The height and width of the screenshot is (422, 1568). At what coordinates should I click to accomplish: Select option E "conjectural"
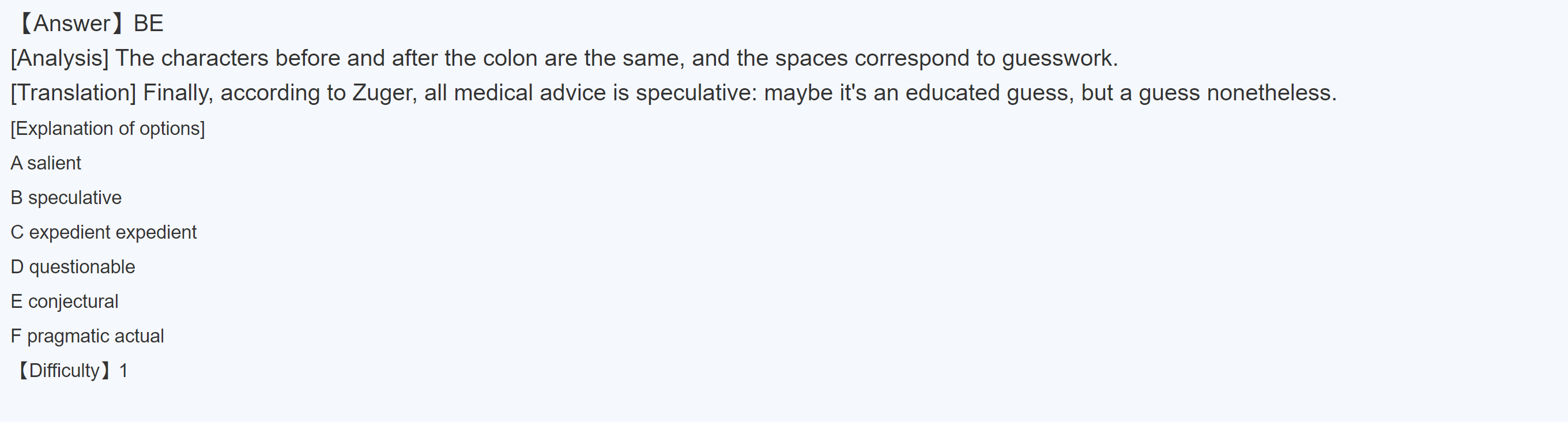(x=65, y=302)
